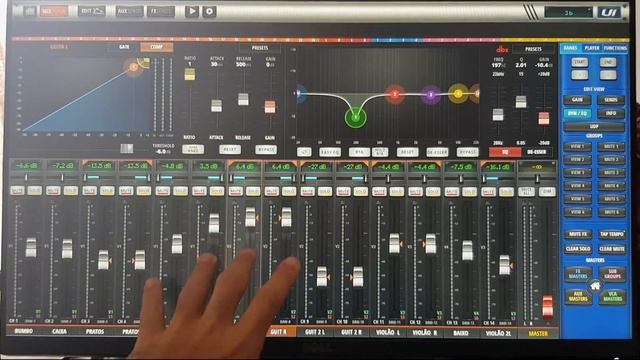The image size is (640, 360).
Task: Solo the VIOLÃO L channel
Action: (x=396, y=191)
